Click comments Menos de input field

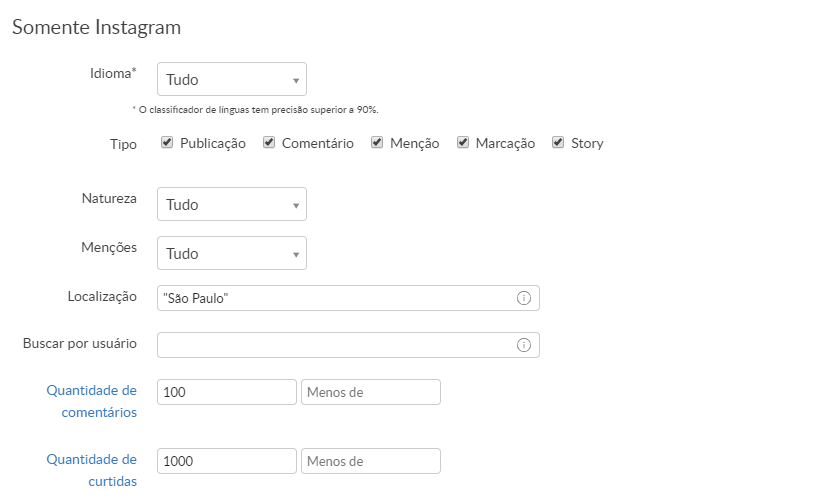tap(371, 392)
